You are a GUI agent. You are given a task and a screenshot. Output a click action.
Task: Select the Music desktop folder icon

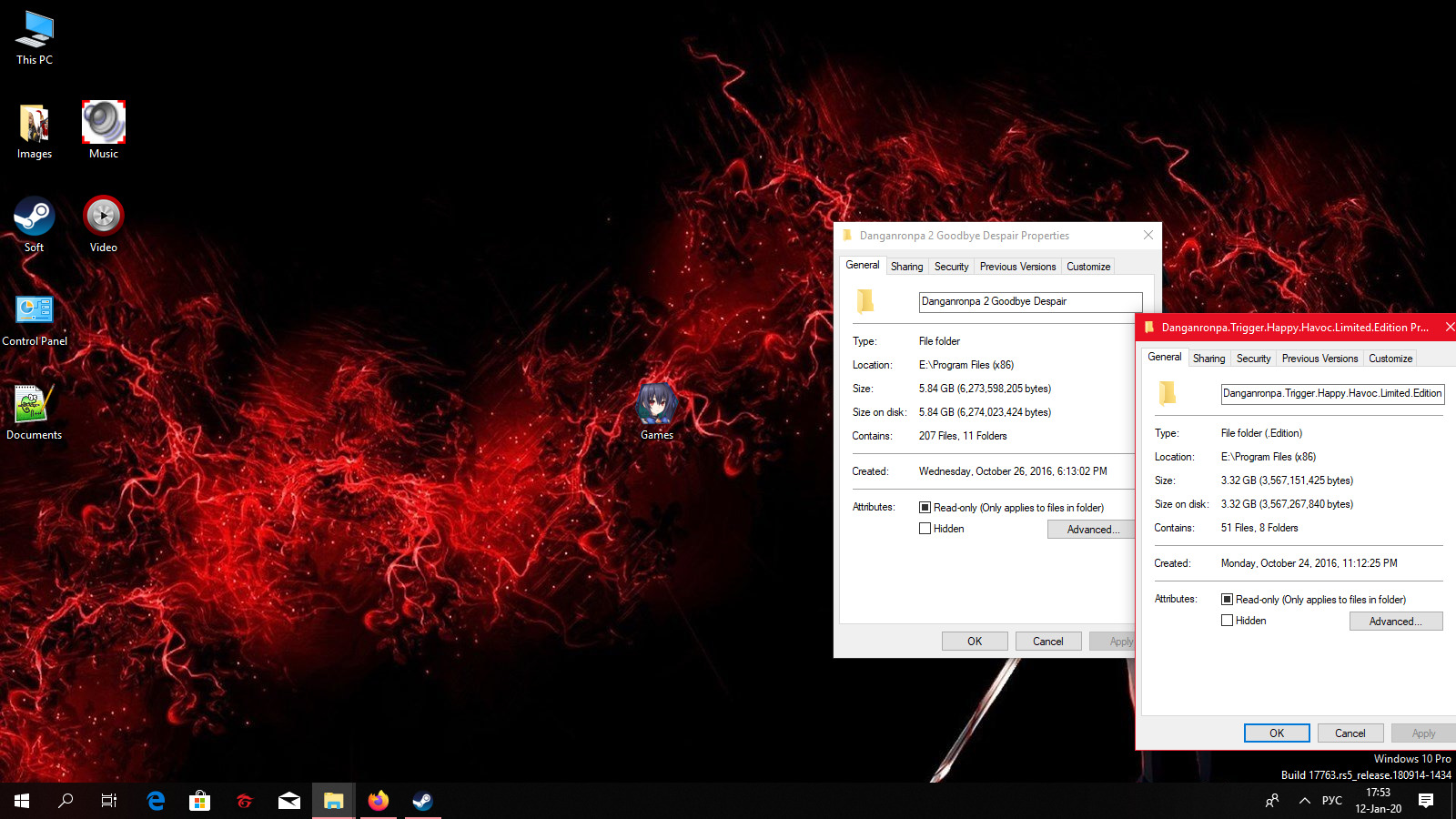(x=103, y=123)
